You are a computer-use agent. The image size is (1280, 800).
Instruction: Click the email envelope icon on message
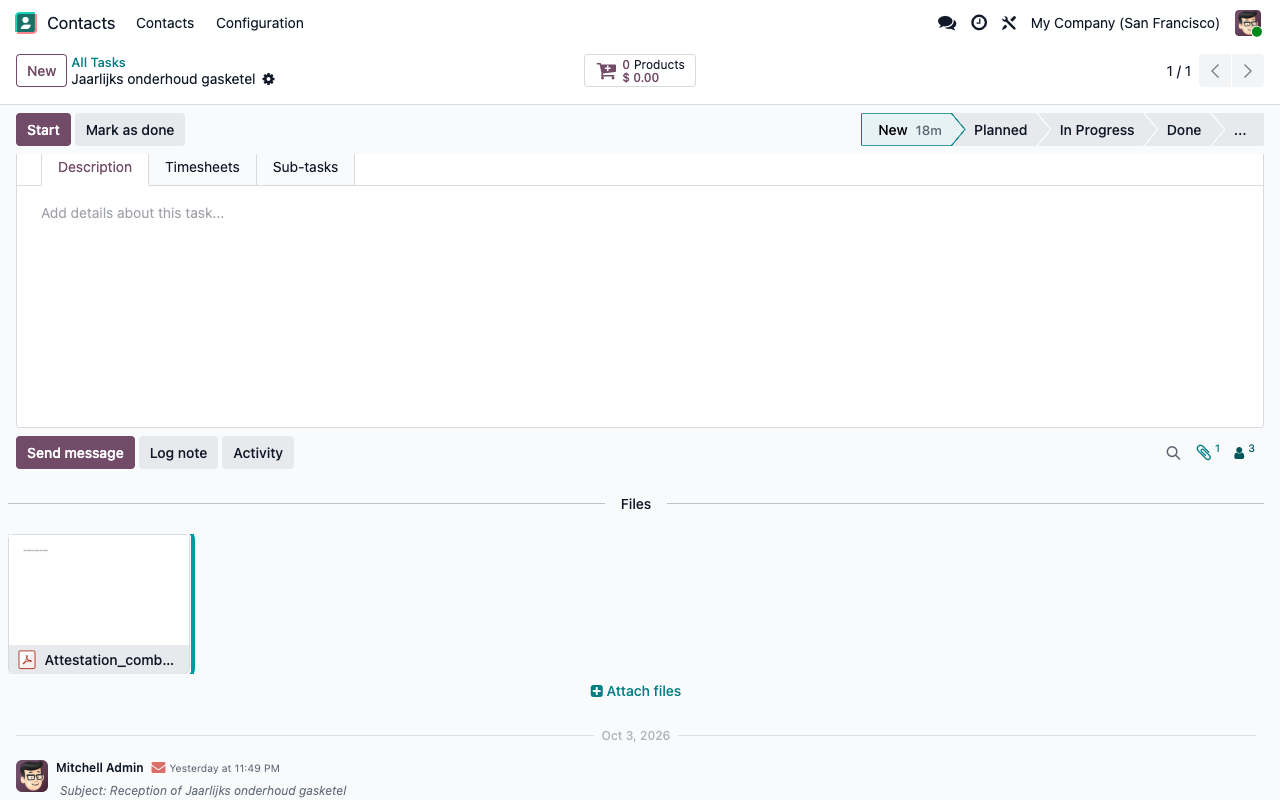click(158, 768)
